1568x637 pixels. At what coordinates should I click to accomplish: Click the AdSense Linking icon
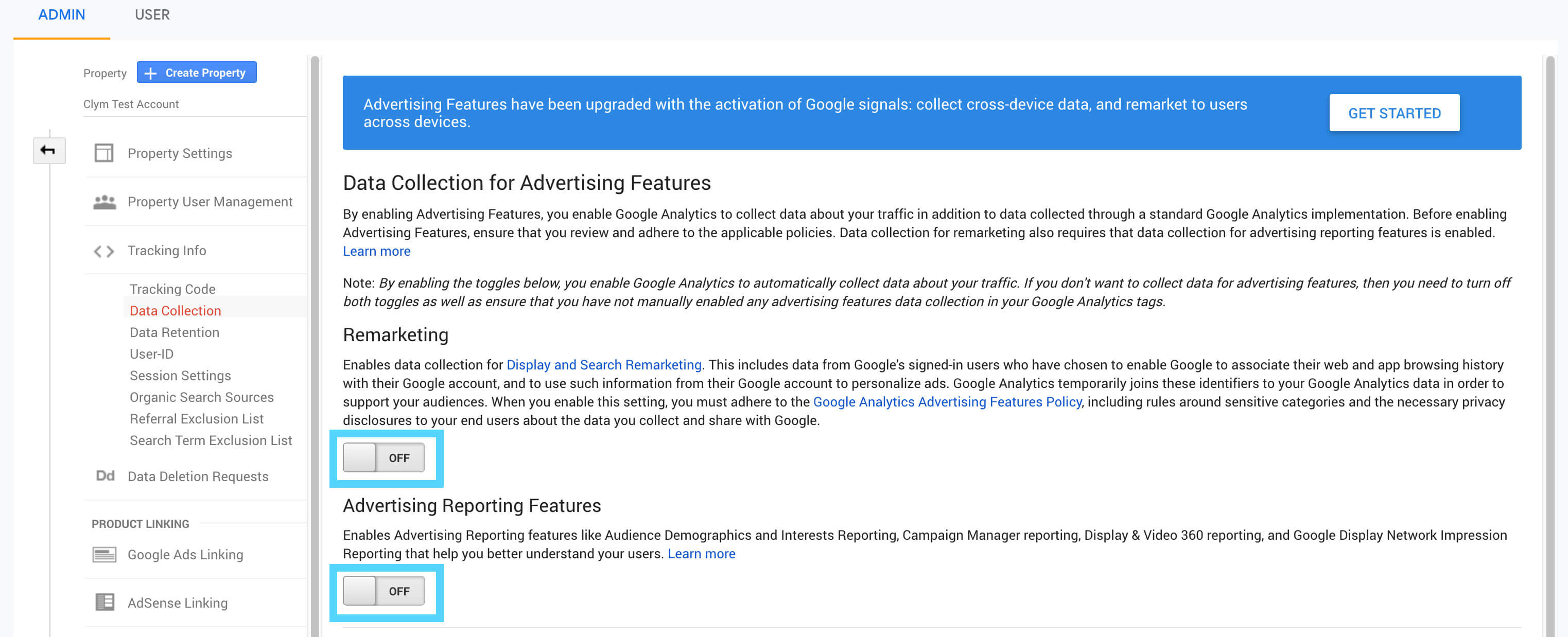pyautogui.click(x=104, y=603)
